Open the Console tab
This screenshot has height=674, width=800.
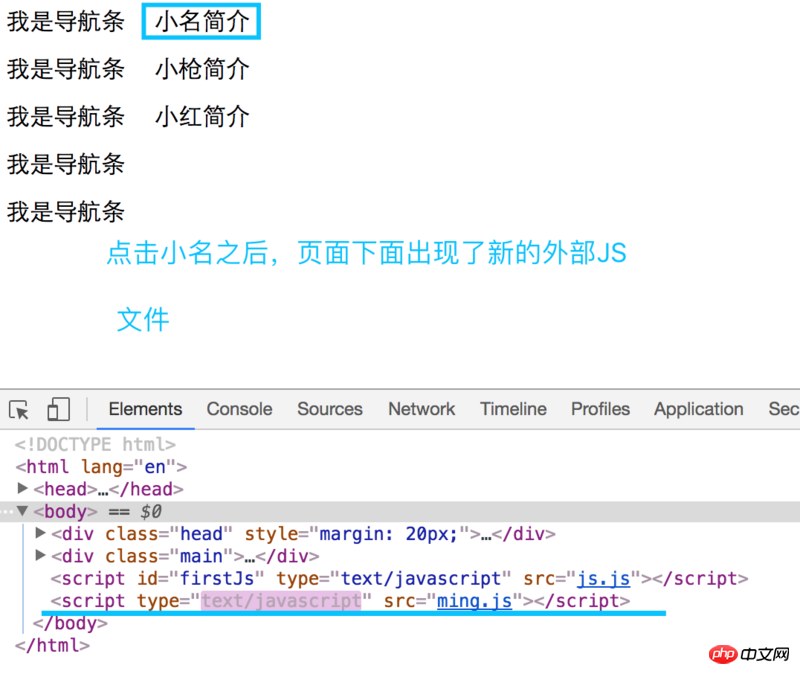coord(239,409)
